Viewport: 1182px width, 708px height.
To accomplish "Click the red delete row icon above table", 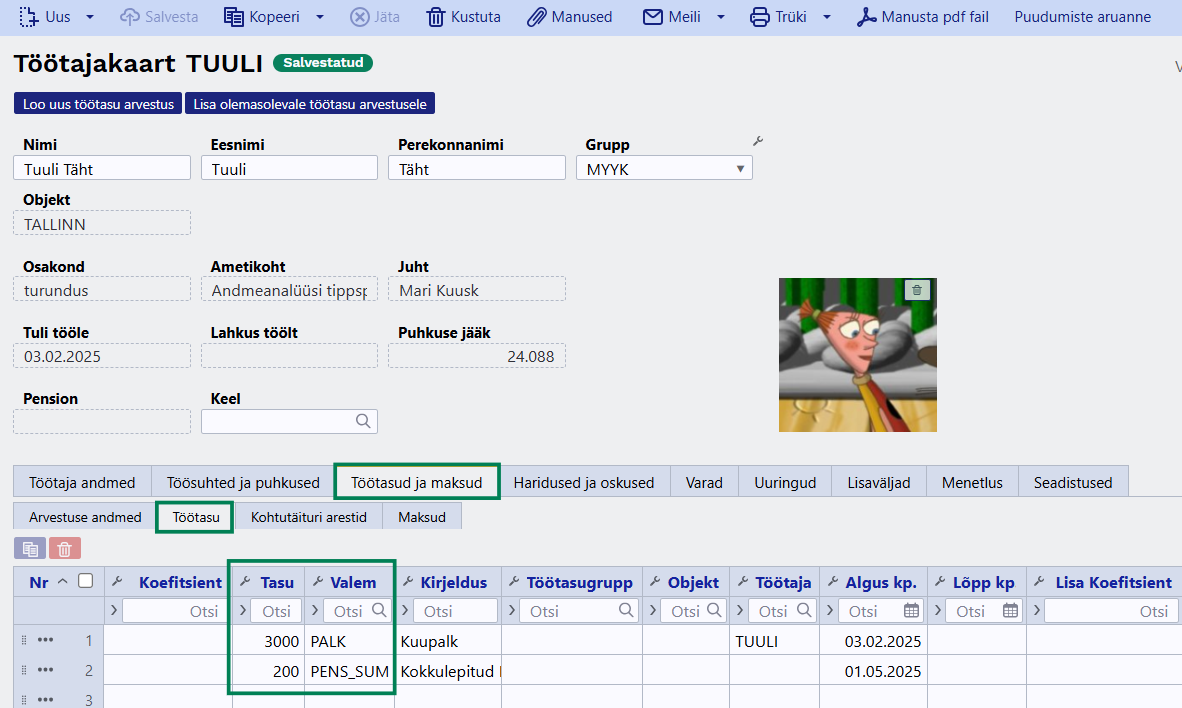I will [x=65, y=548].
